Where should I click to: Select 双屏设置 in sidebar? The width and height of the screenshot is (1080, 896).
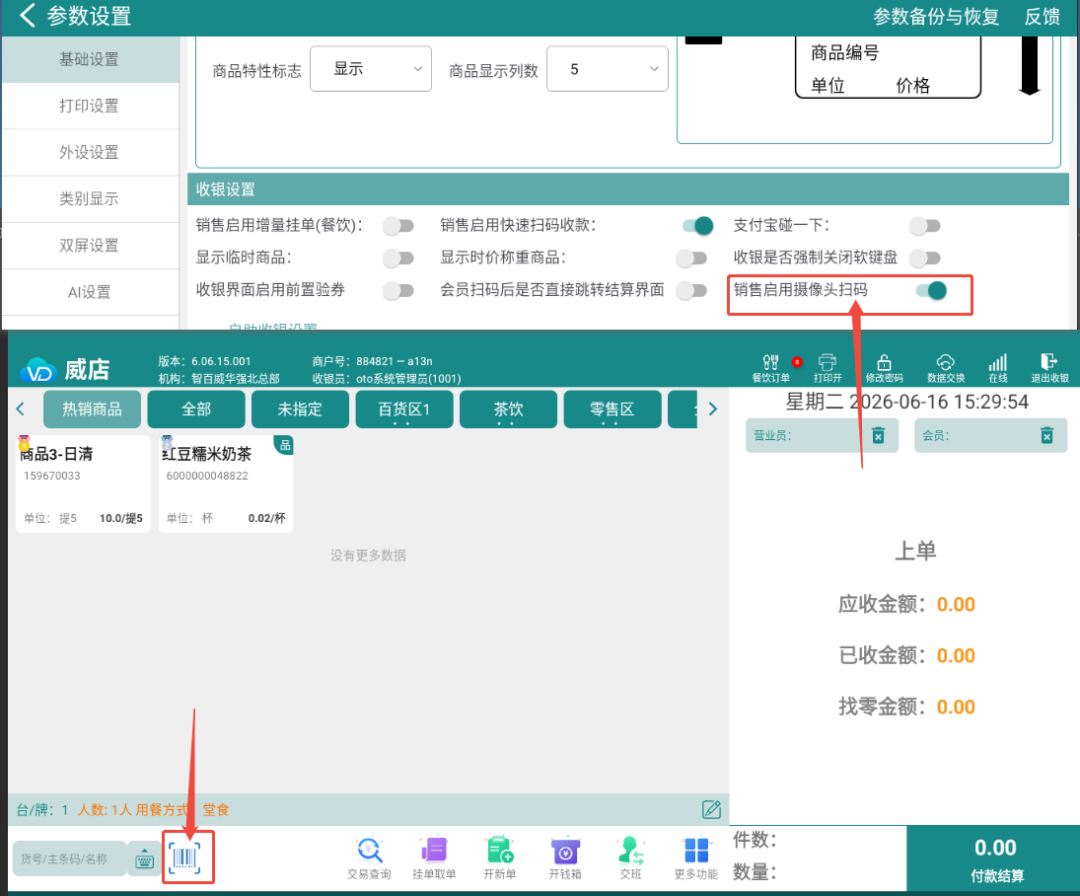pyautogui.click(x=90, y=245)
